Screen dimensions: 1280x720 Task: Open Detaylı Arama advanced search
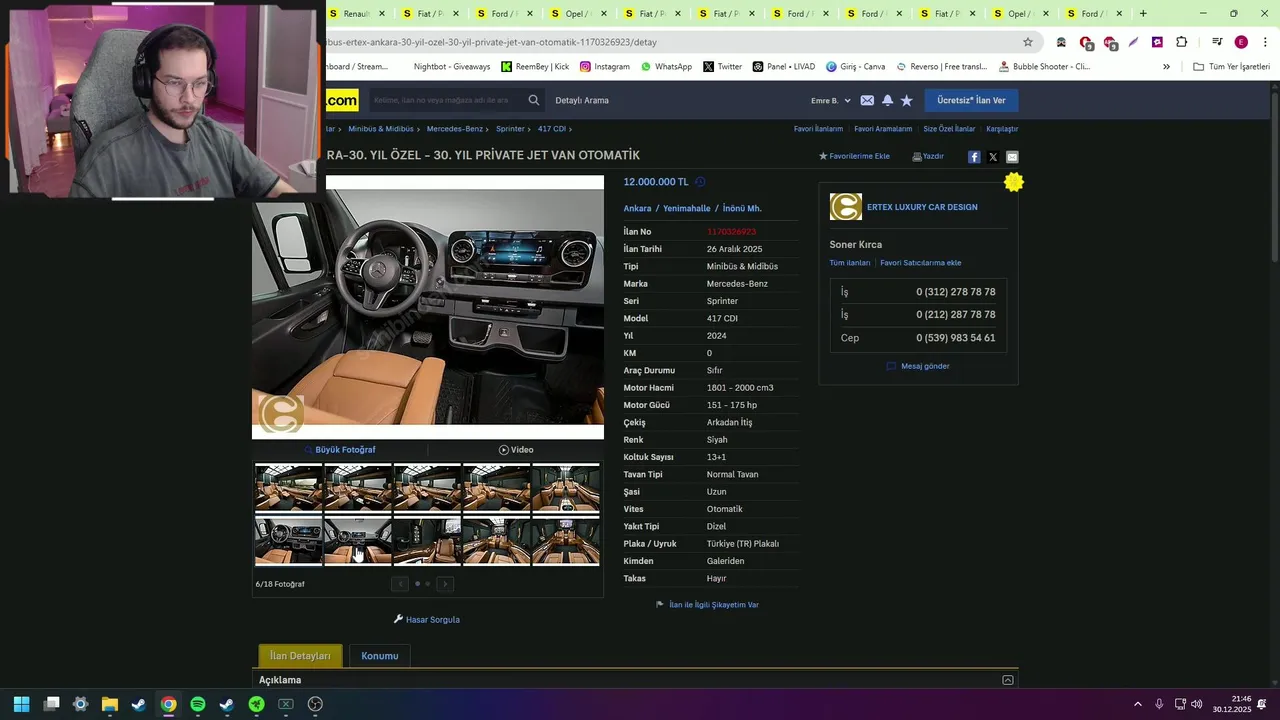[x=582, y=100]
